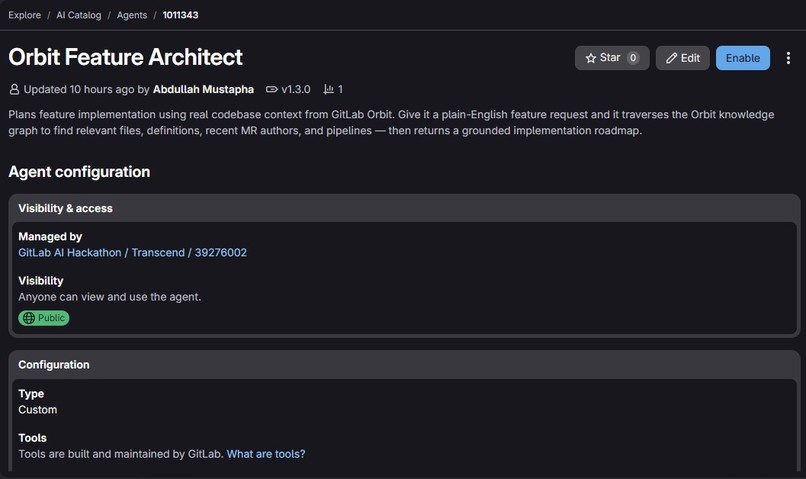Open the Agents breadcrumb
806x479 pixels.
coord(132,15)
